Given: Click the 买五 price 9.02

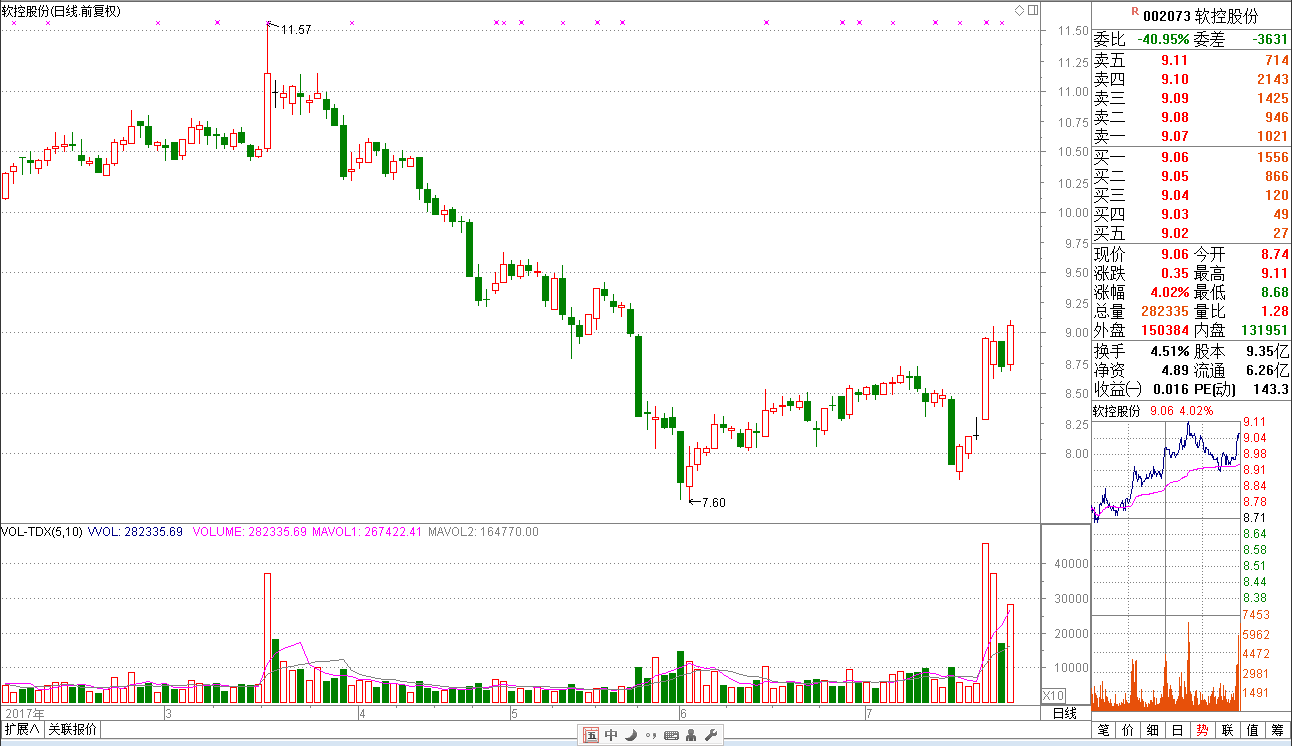Looking at the screenshot, I should click(1174, 233).
